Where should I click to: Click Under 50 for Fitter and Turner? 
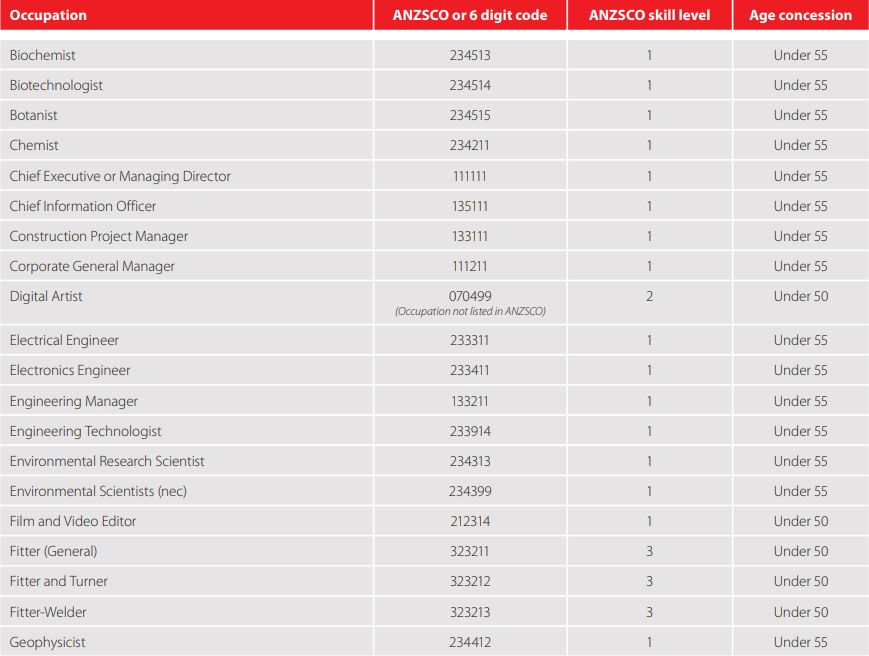coord(801,581)
